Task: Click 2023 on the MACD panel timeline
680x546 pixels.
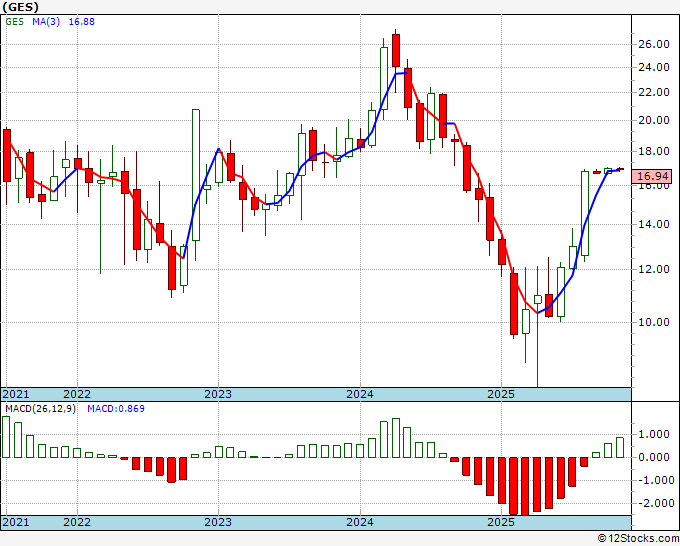Action: [x=218, y=522]
